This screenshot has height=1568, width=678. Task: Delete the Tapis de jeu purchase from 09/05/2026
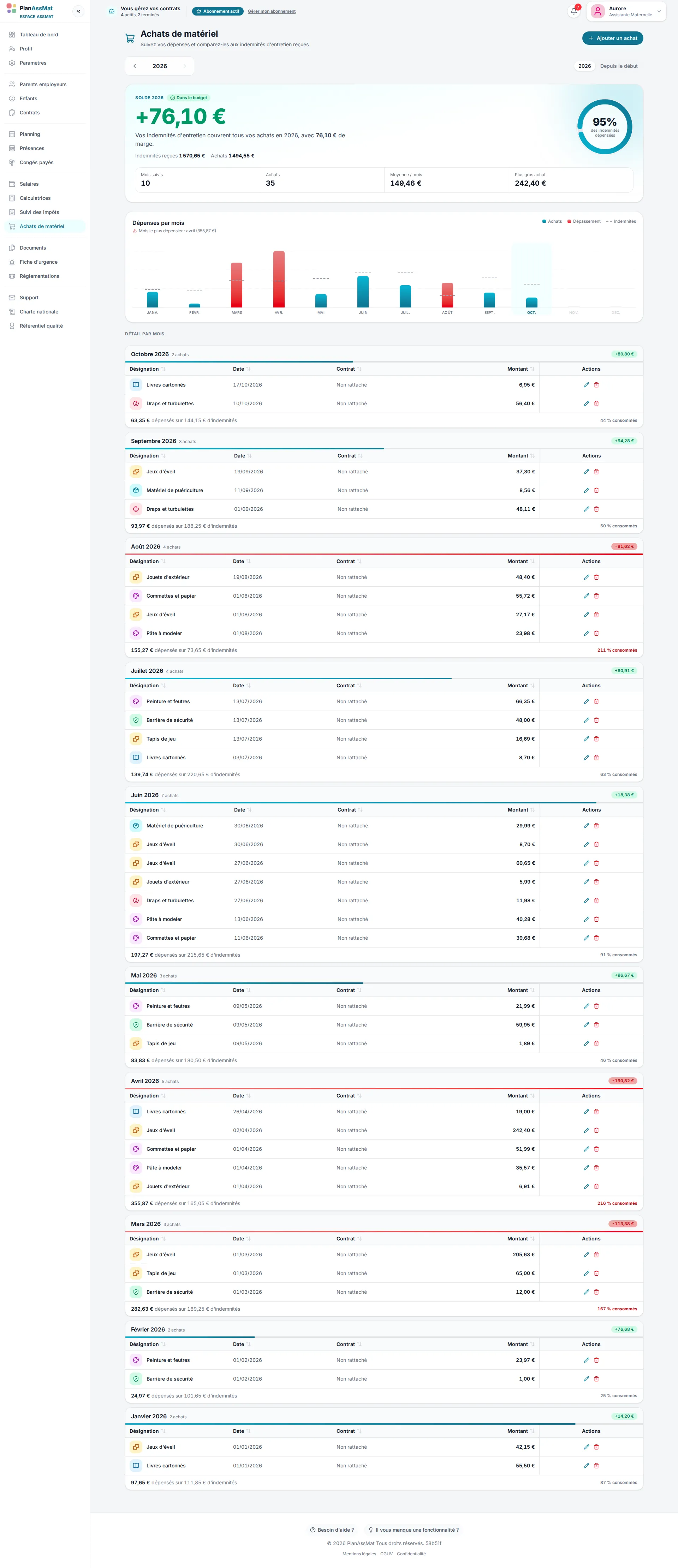point(596,1043)
